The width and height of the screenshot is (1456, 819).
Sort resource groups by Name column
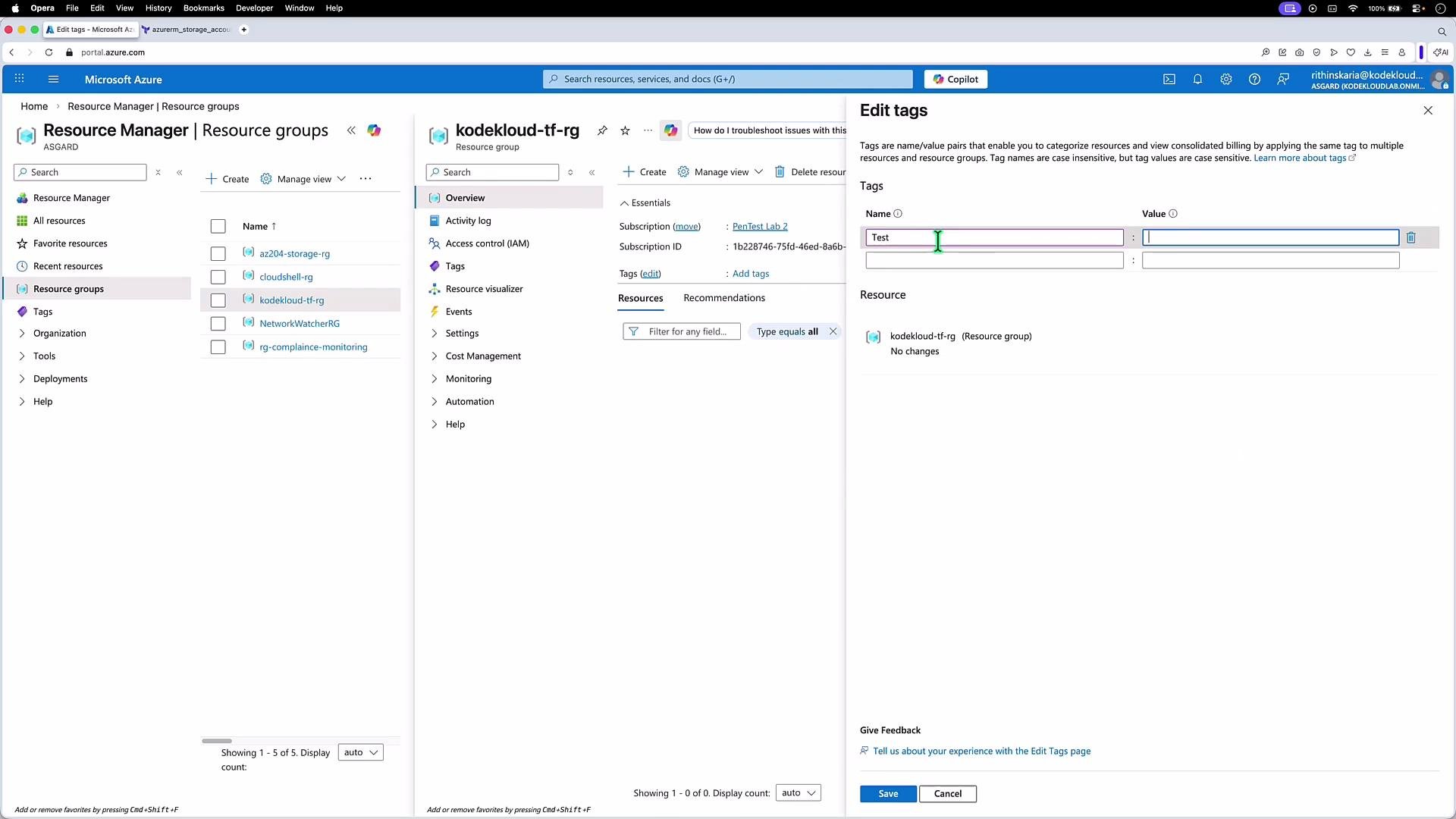pos(259,226)
